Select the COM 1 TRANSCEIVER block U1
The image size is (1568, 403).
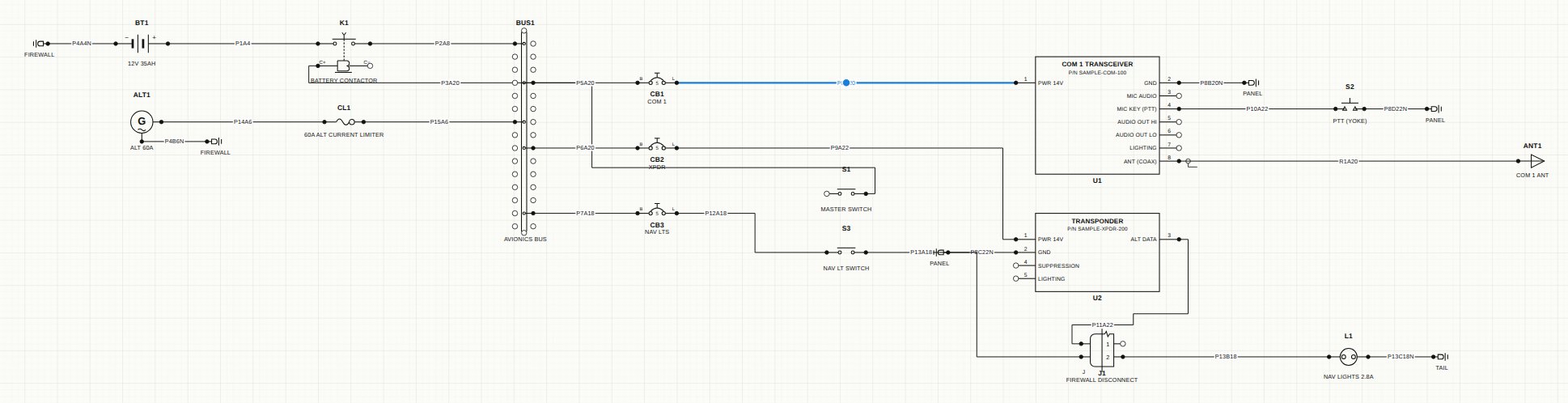1097,115
